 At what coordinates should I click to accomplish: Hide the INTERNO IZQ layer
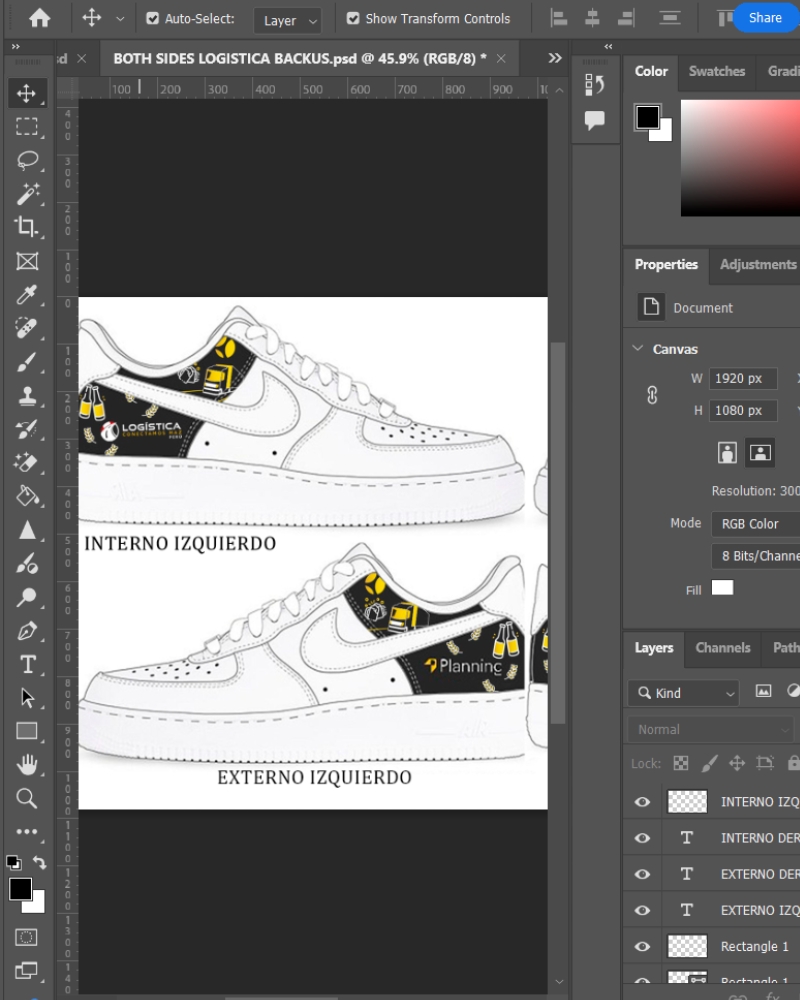coord(642,802)
